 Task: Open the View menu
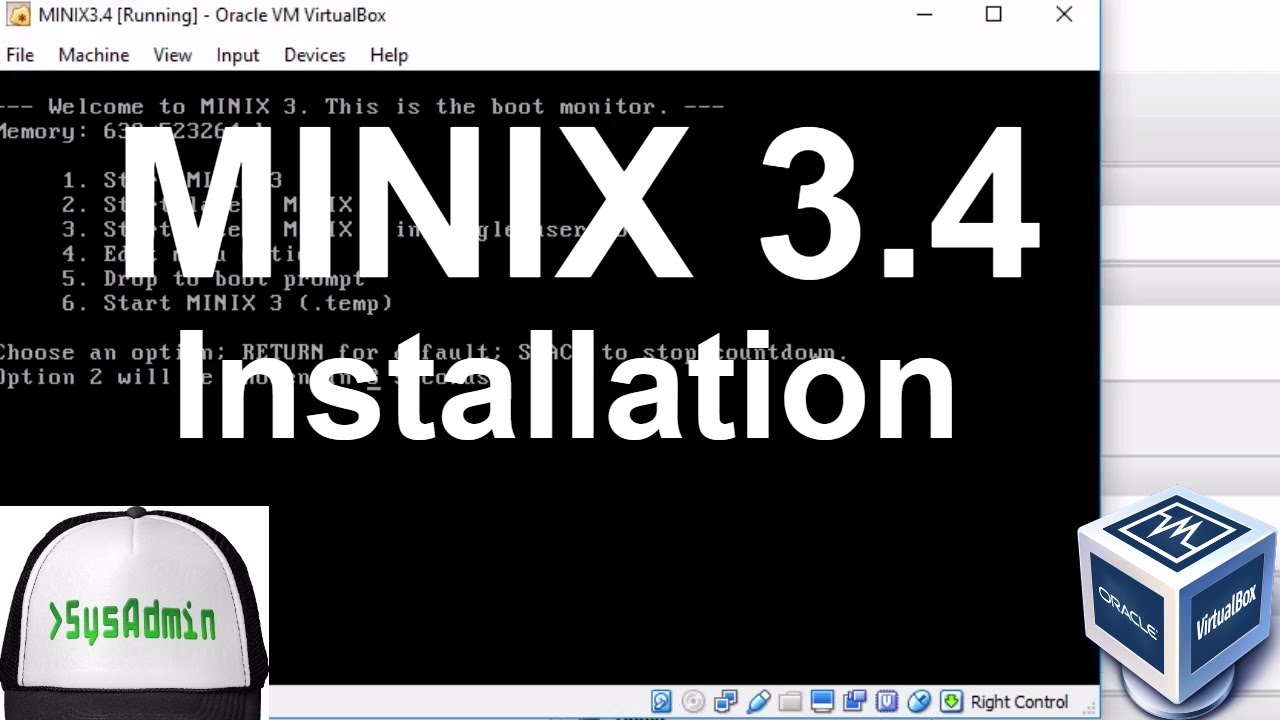(172, 55)
